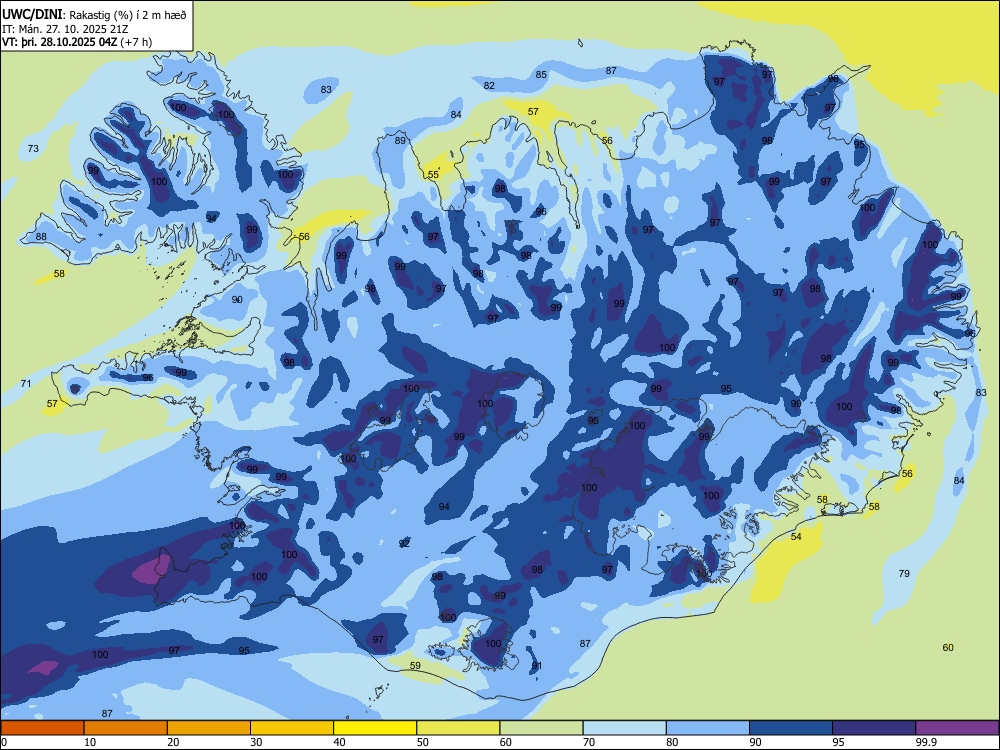Screen dimensions: 1000x750
Task: Click the map value '92'
Action: coord(404,543)
